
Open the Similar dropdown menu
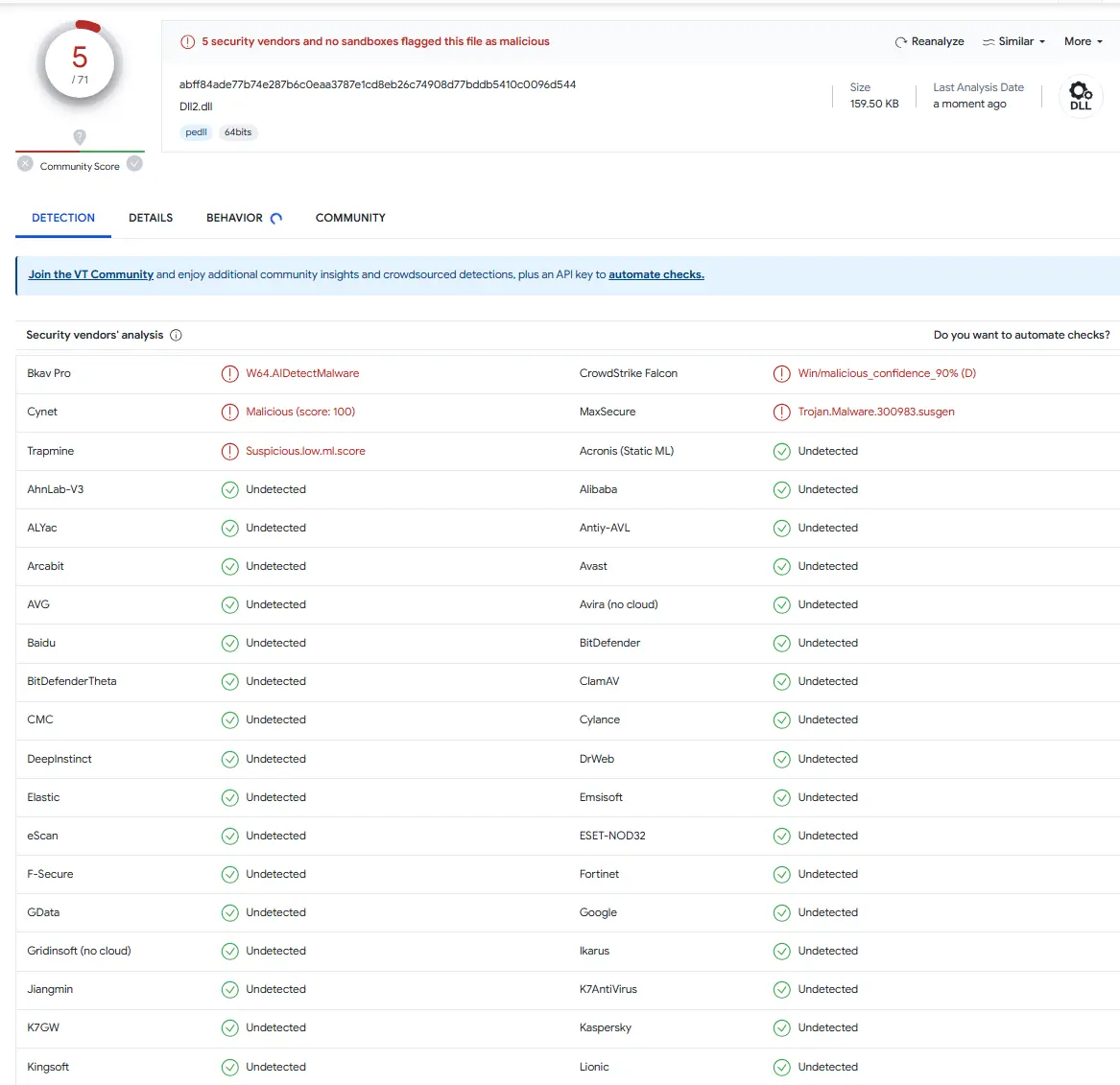(x=1013, y=42)
